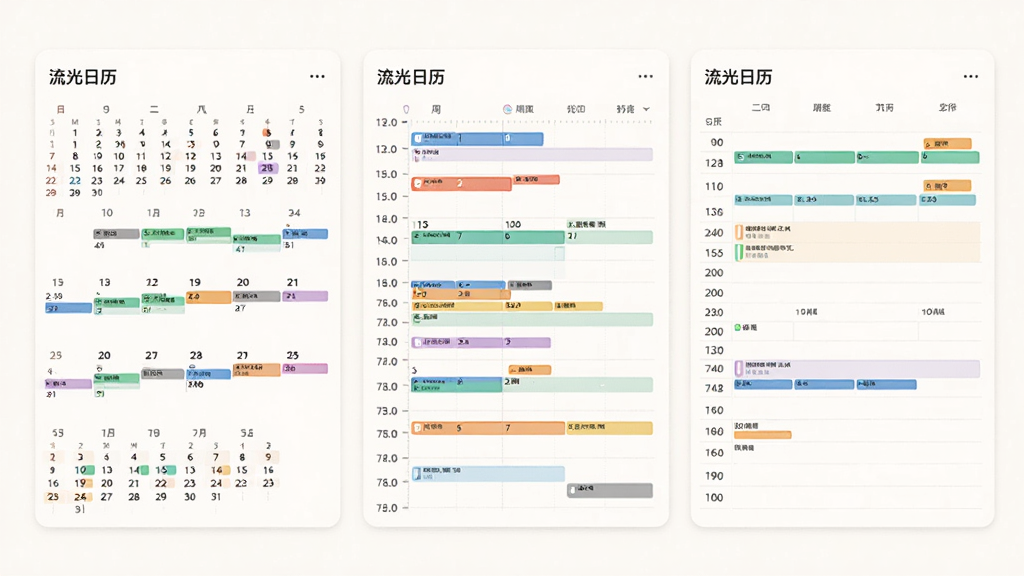Open the orange event under day 19
This screenshot has width=1024, height=576.
coord(208,297)
